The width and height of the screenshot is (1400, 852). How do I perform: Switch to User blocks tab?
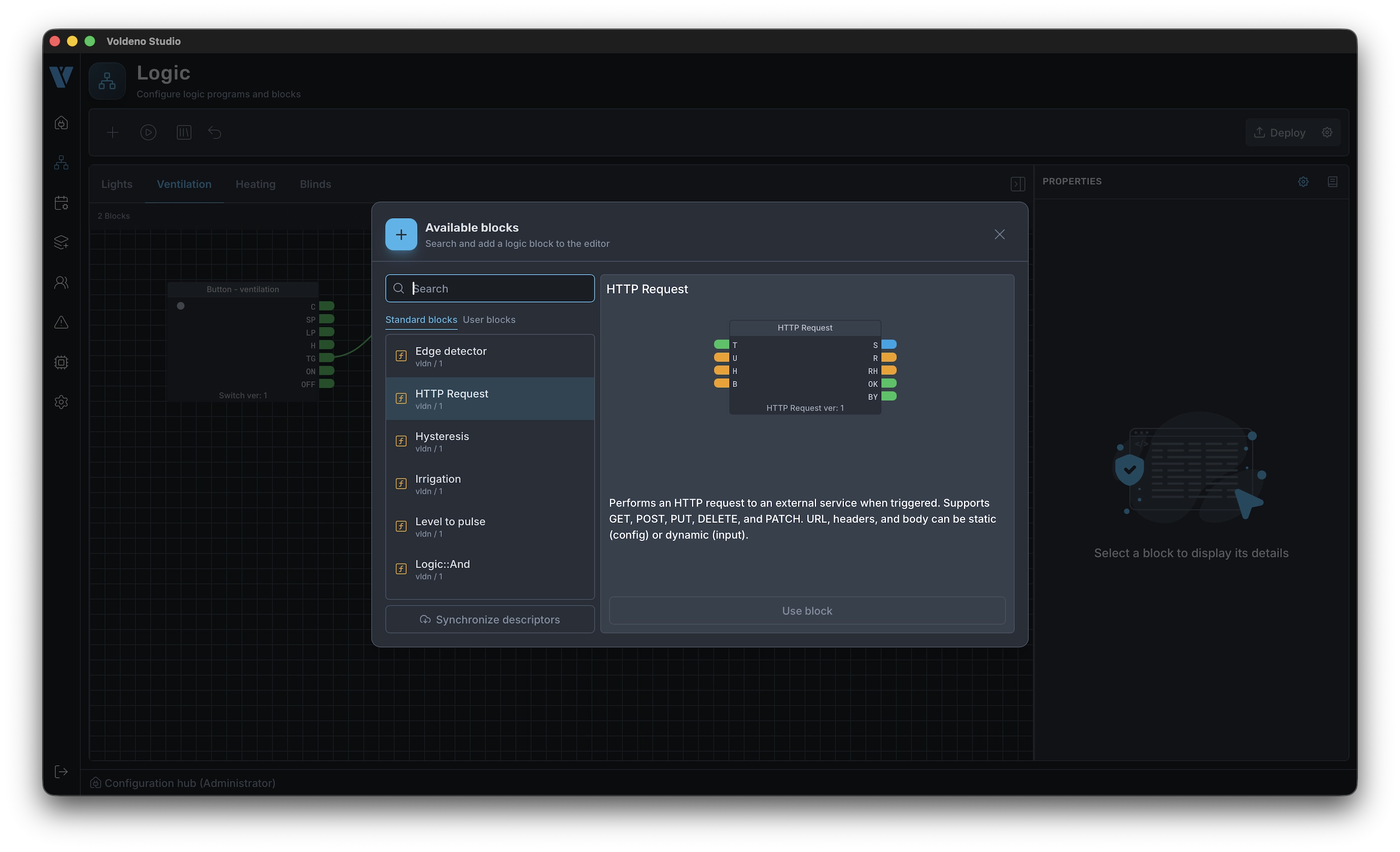[488, 320]
